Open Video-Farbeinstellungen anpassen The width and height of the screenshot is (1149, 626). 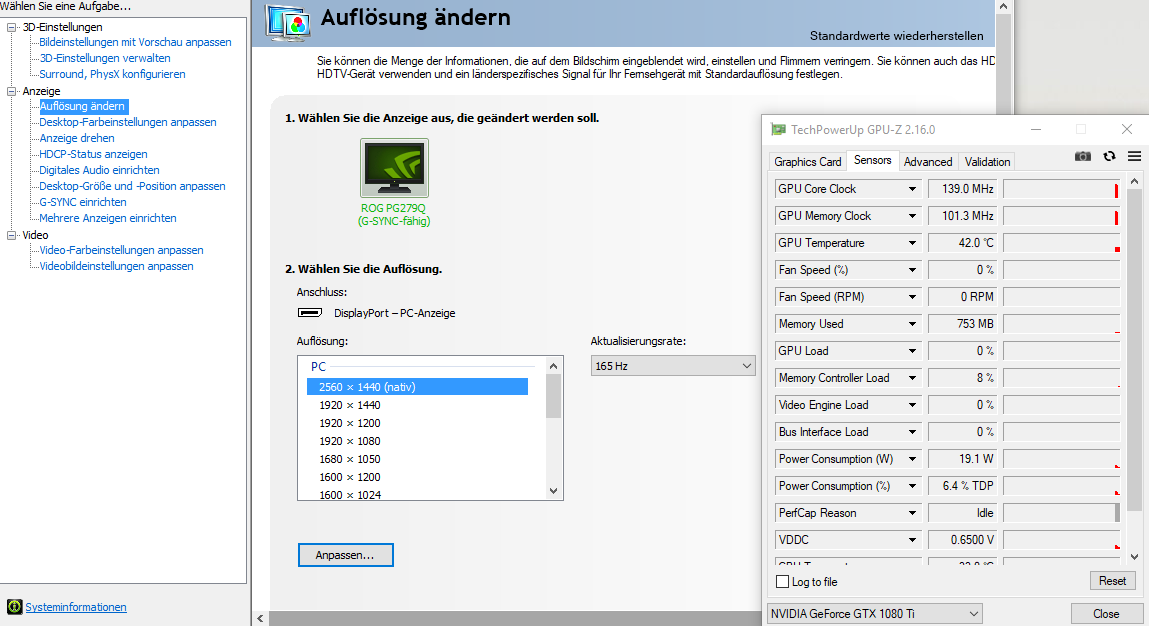121,251
